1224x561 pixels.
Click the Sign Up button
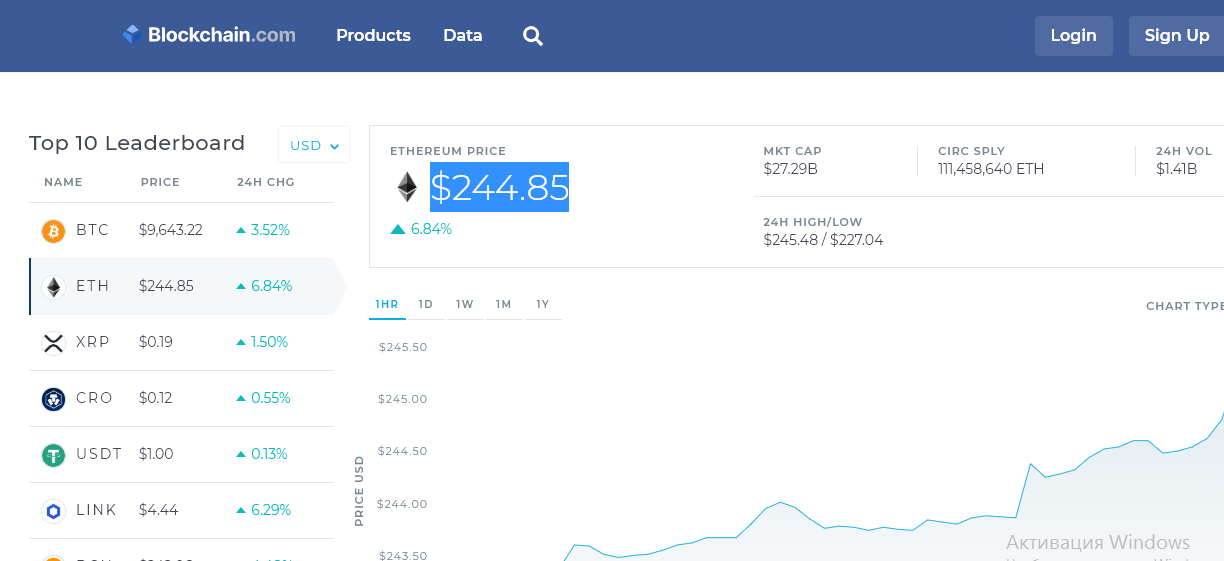(x=1177, y=36)
